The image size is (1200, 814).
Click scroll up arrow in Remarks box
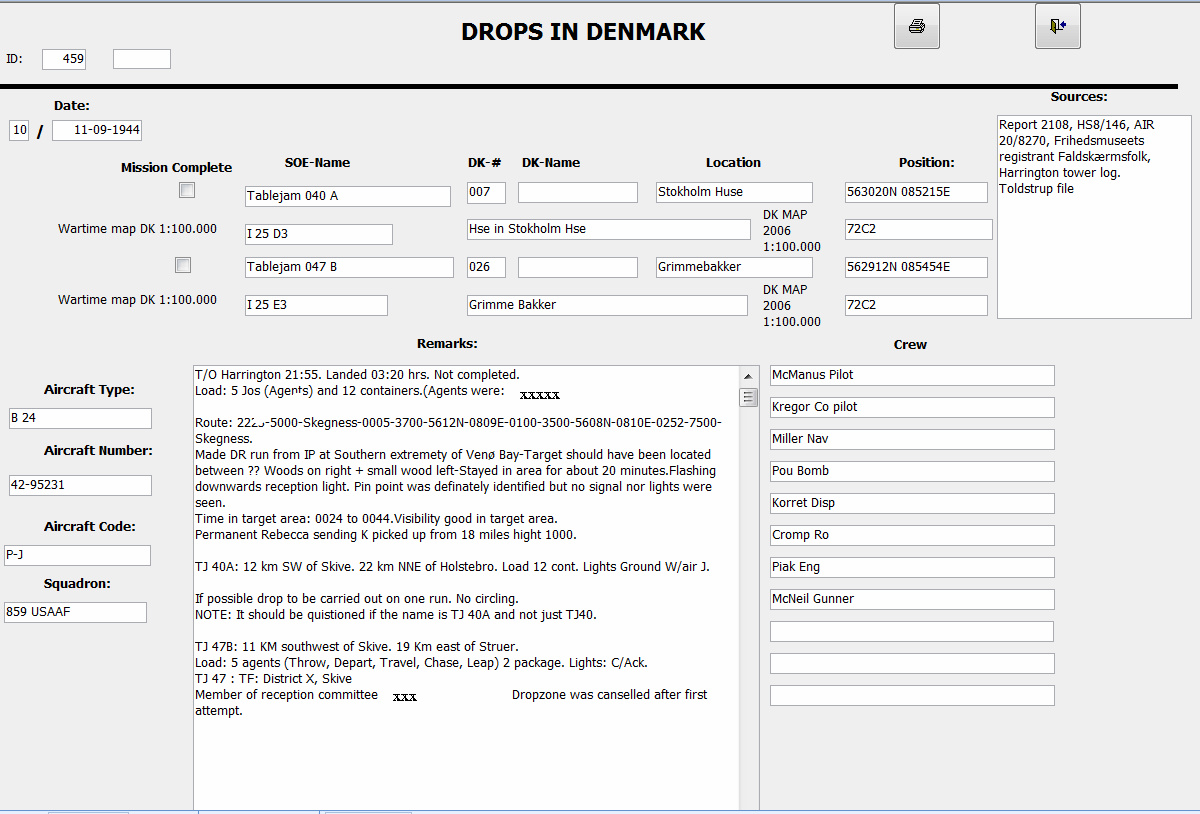pos(748,375)
